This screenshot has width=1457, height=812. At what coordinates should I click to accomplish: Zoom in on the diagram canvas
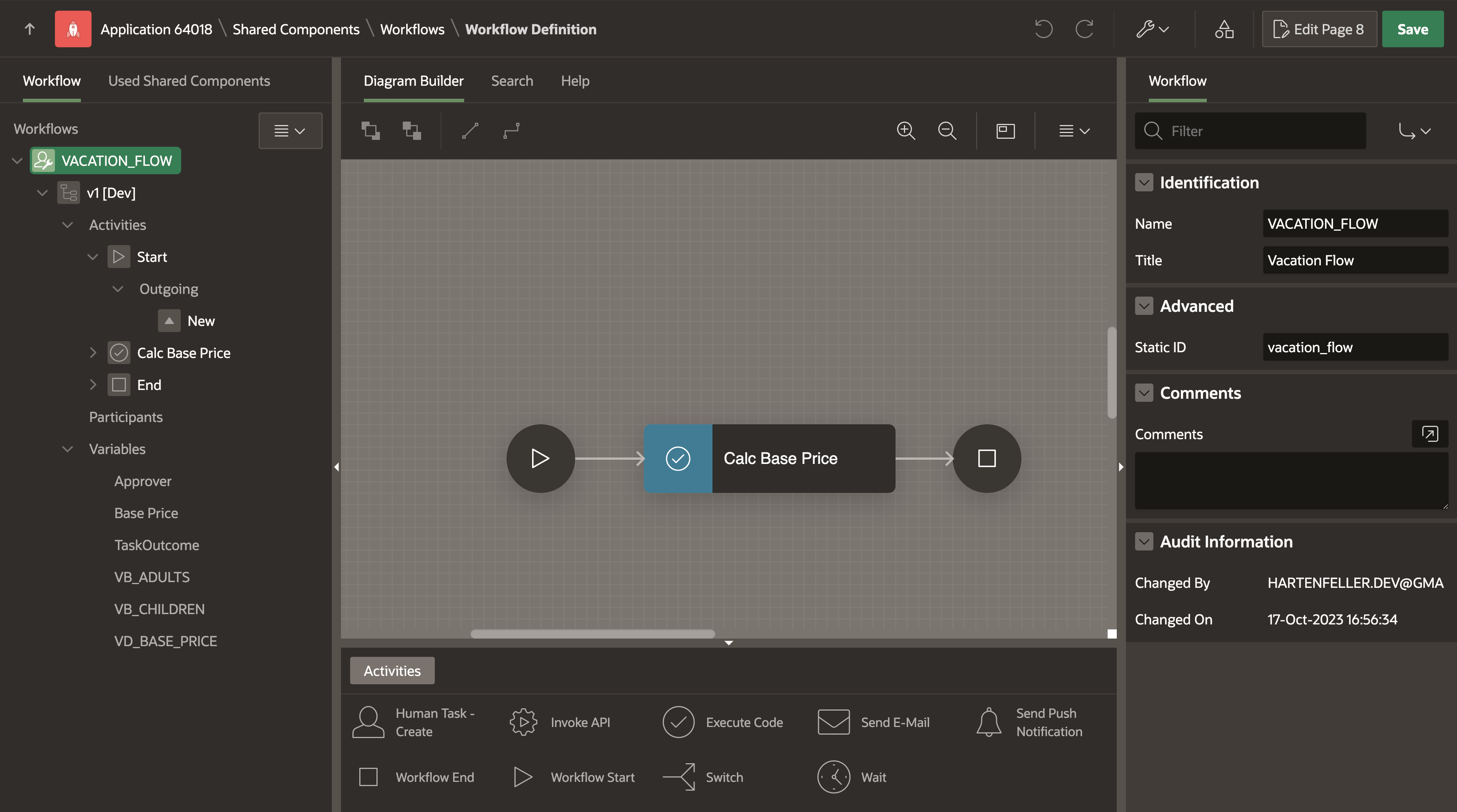pos(905,131)
